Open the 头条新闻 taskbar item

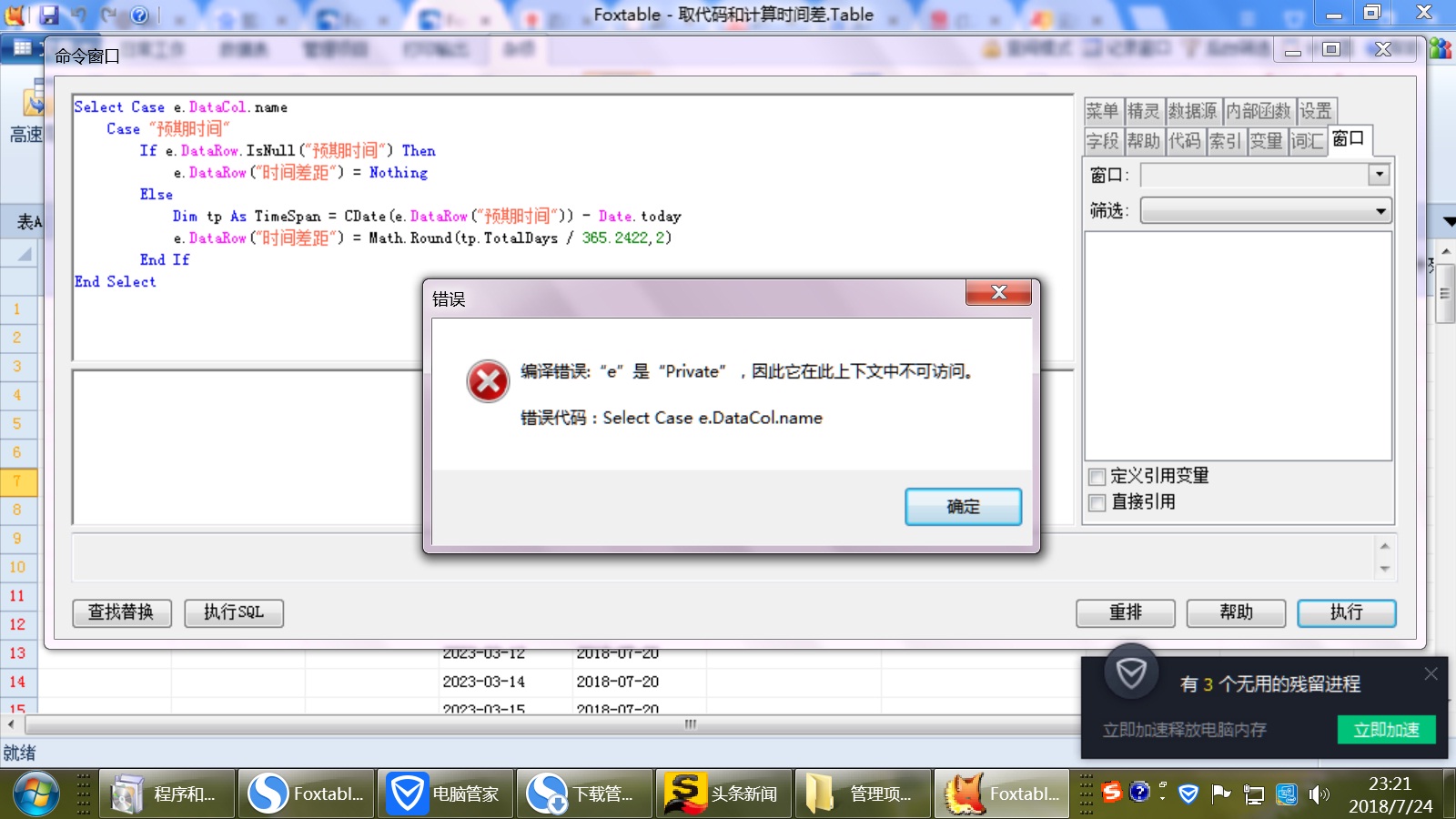pyautogui.click(x=723, y=794)
